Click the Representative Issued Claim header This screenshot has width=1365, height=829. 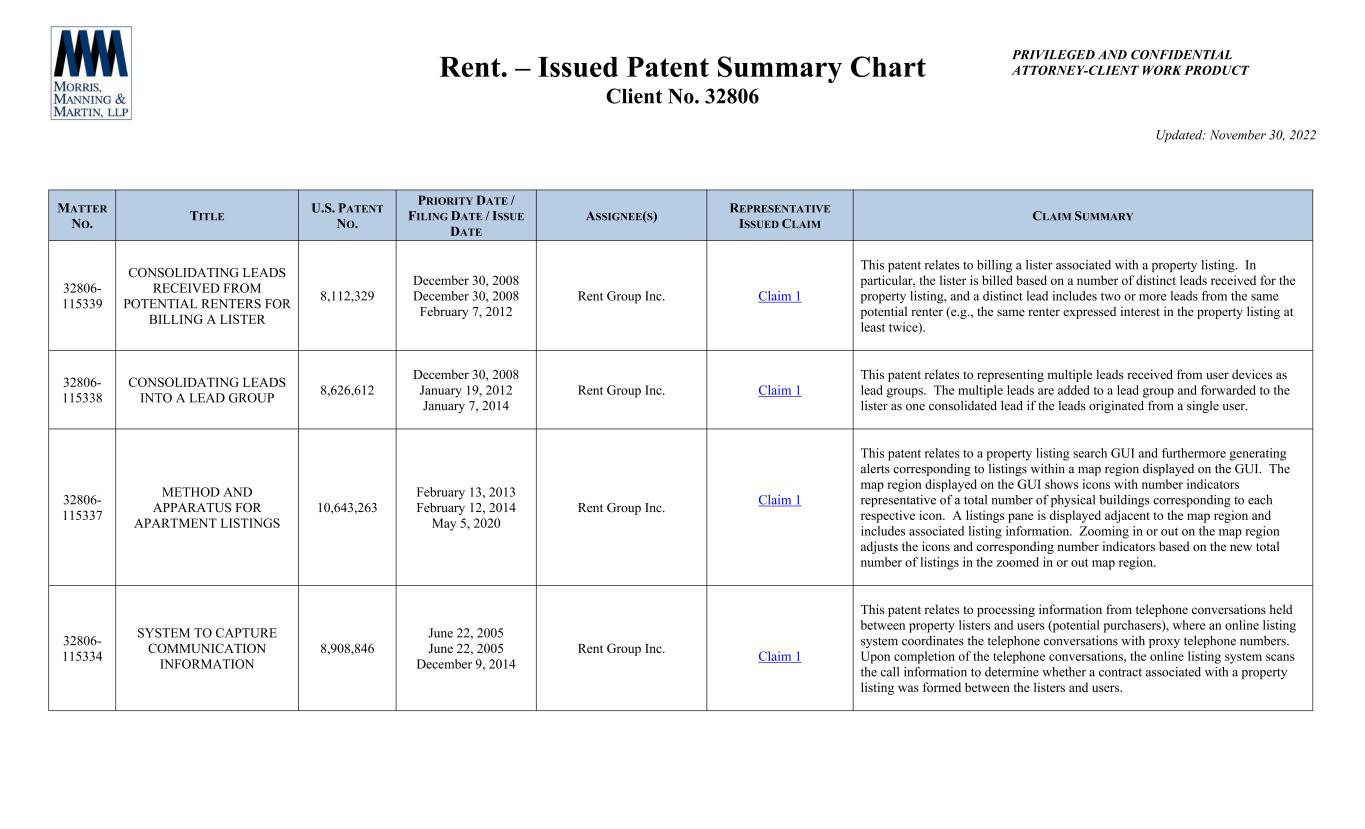(x=779, y=215)
